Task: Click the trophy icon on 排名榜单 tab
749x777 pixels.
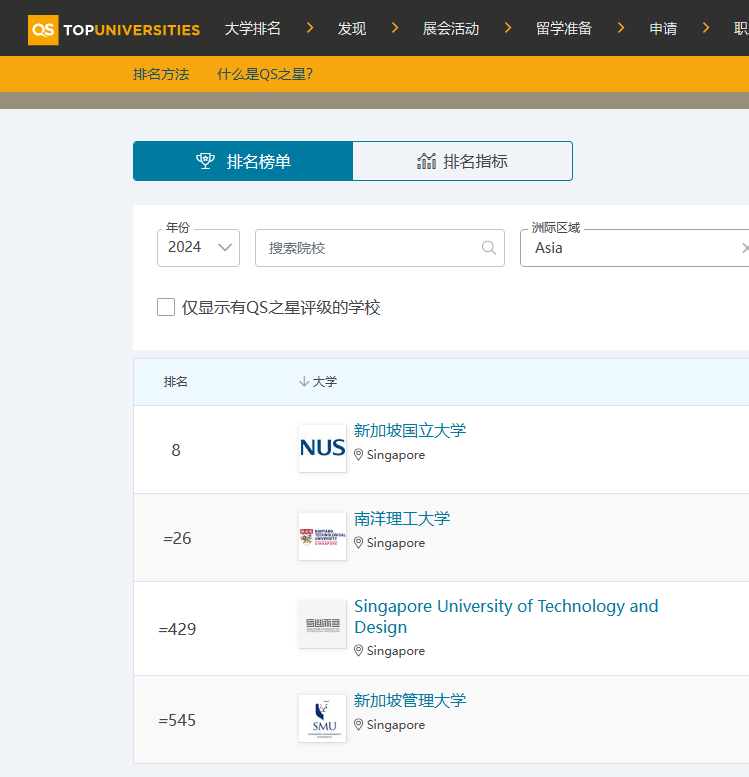Action: [205, 161]
